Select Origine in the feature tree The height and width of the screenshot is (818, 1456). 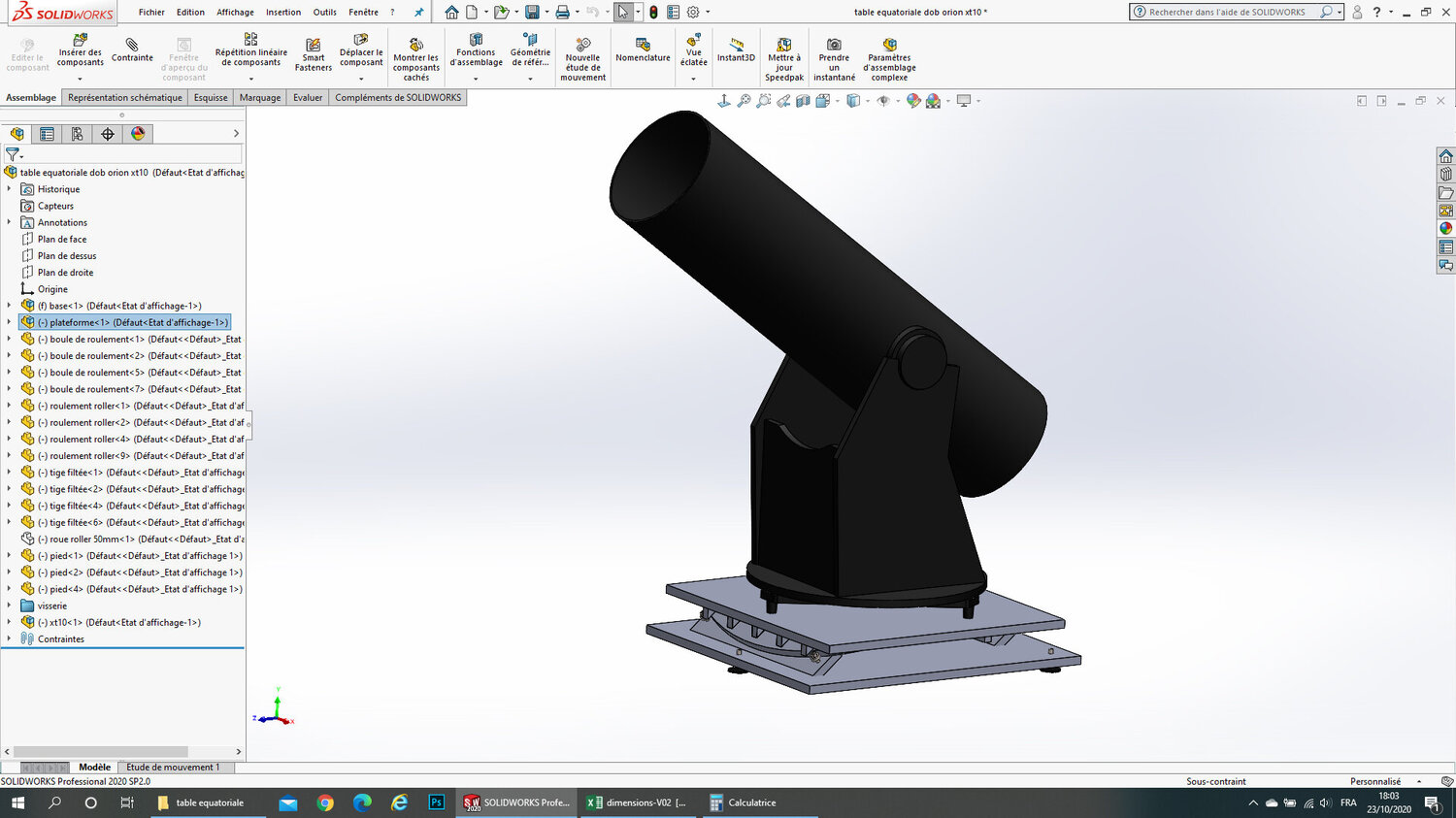pyautogui.click(x=52, y=289)
